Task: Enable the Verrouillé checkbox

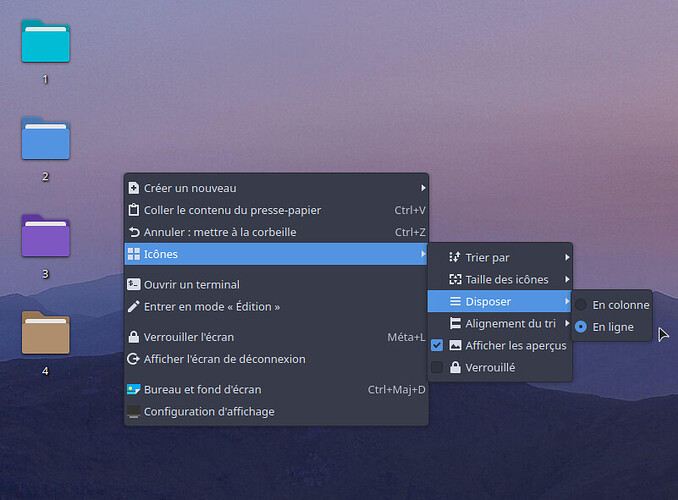Action: 437,367
